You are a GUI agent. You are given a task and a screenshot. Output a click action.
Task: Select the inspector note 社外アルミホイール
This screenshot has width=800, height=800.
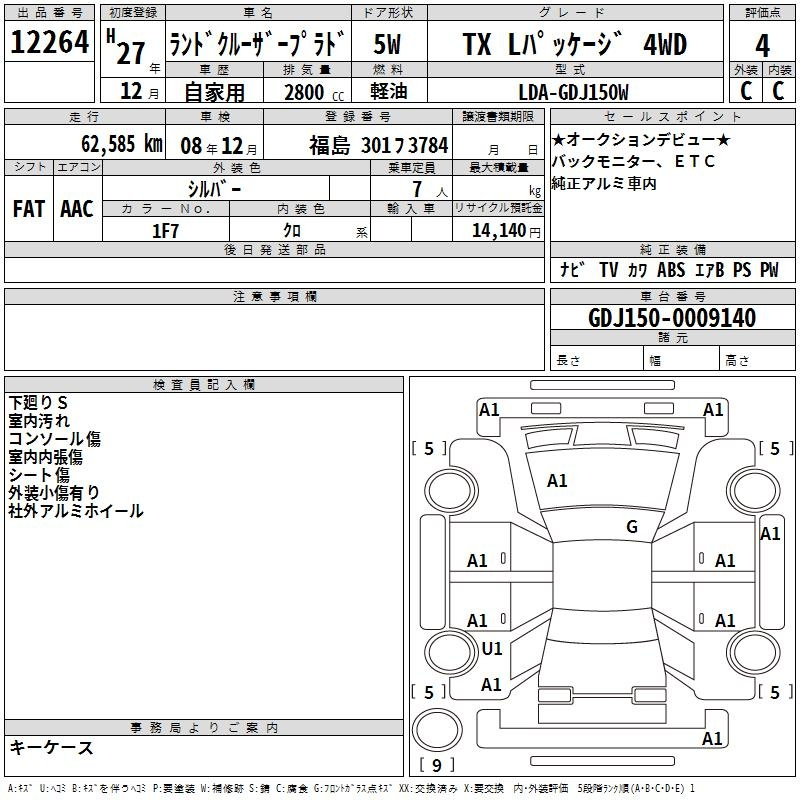76,511
